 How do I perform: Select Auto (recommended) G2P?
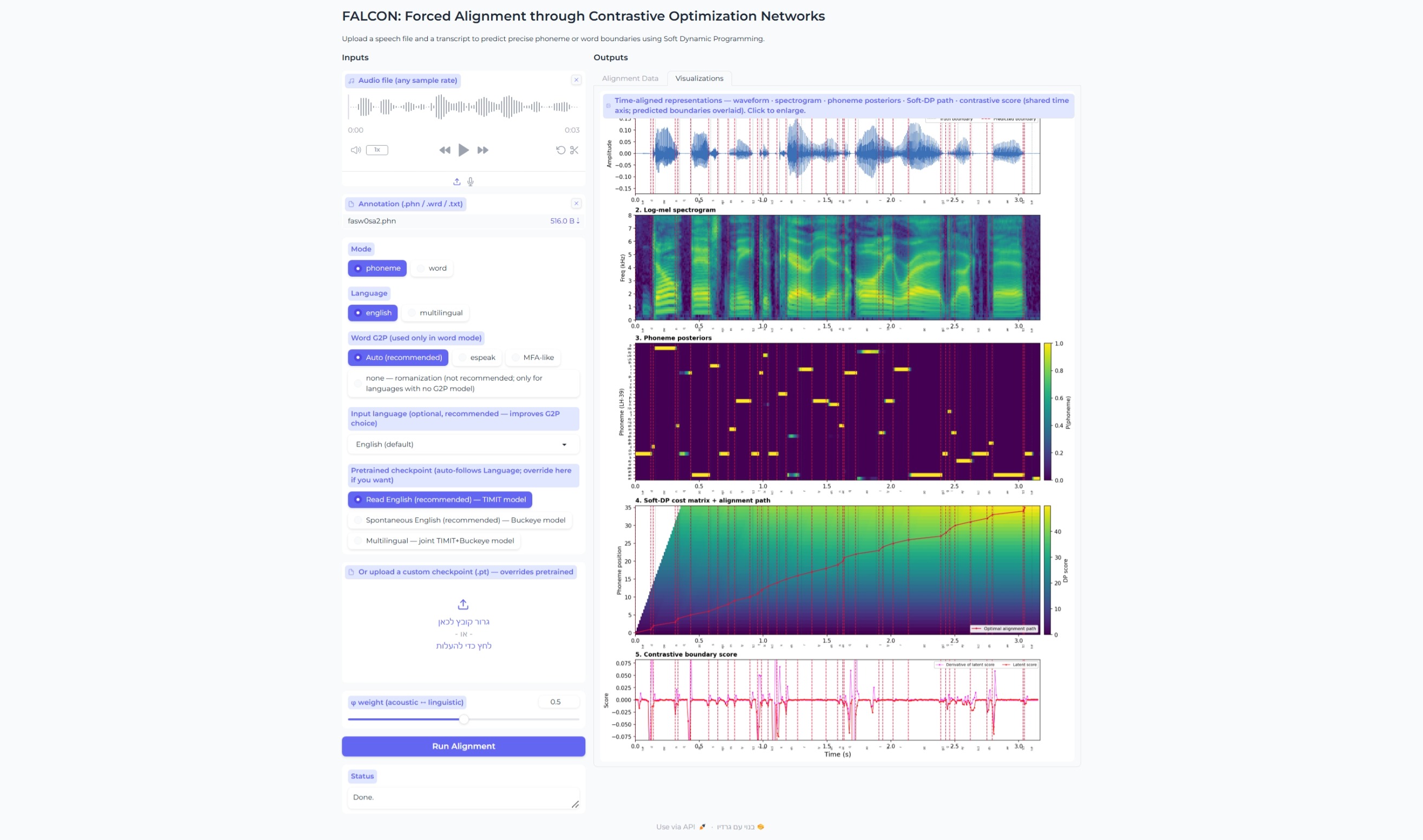[398, 357]
